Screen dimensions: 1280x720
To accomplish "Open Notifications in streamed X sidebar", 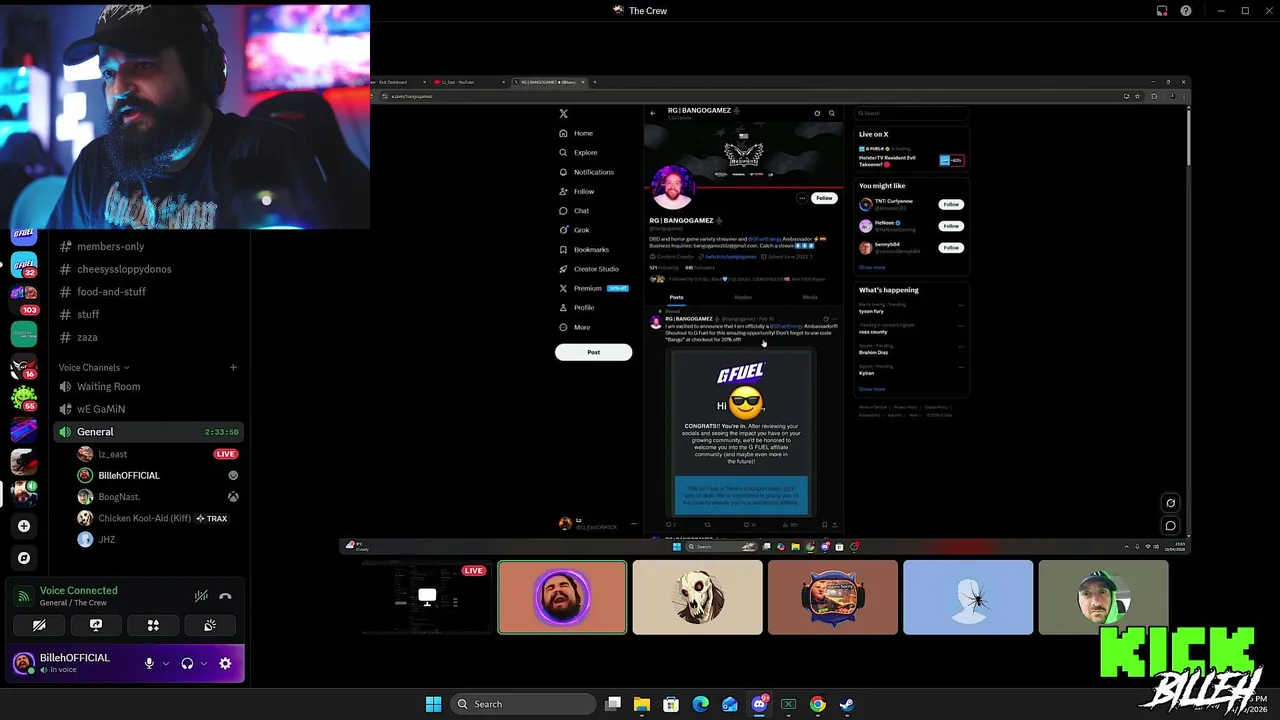I will click(x=587, y=172).
